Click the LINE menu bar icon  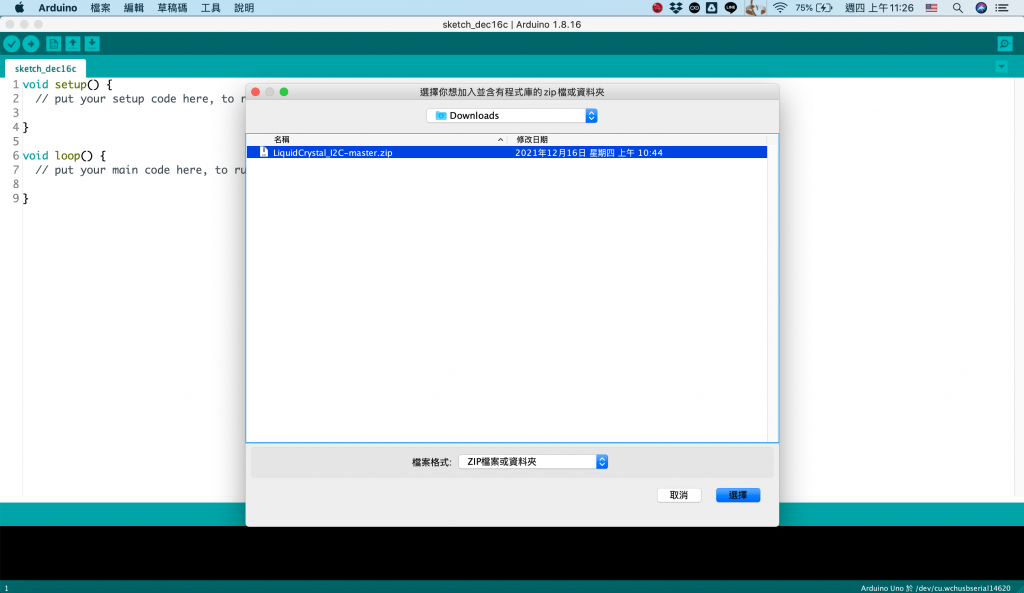tap(731, 8)
